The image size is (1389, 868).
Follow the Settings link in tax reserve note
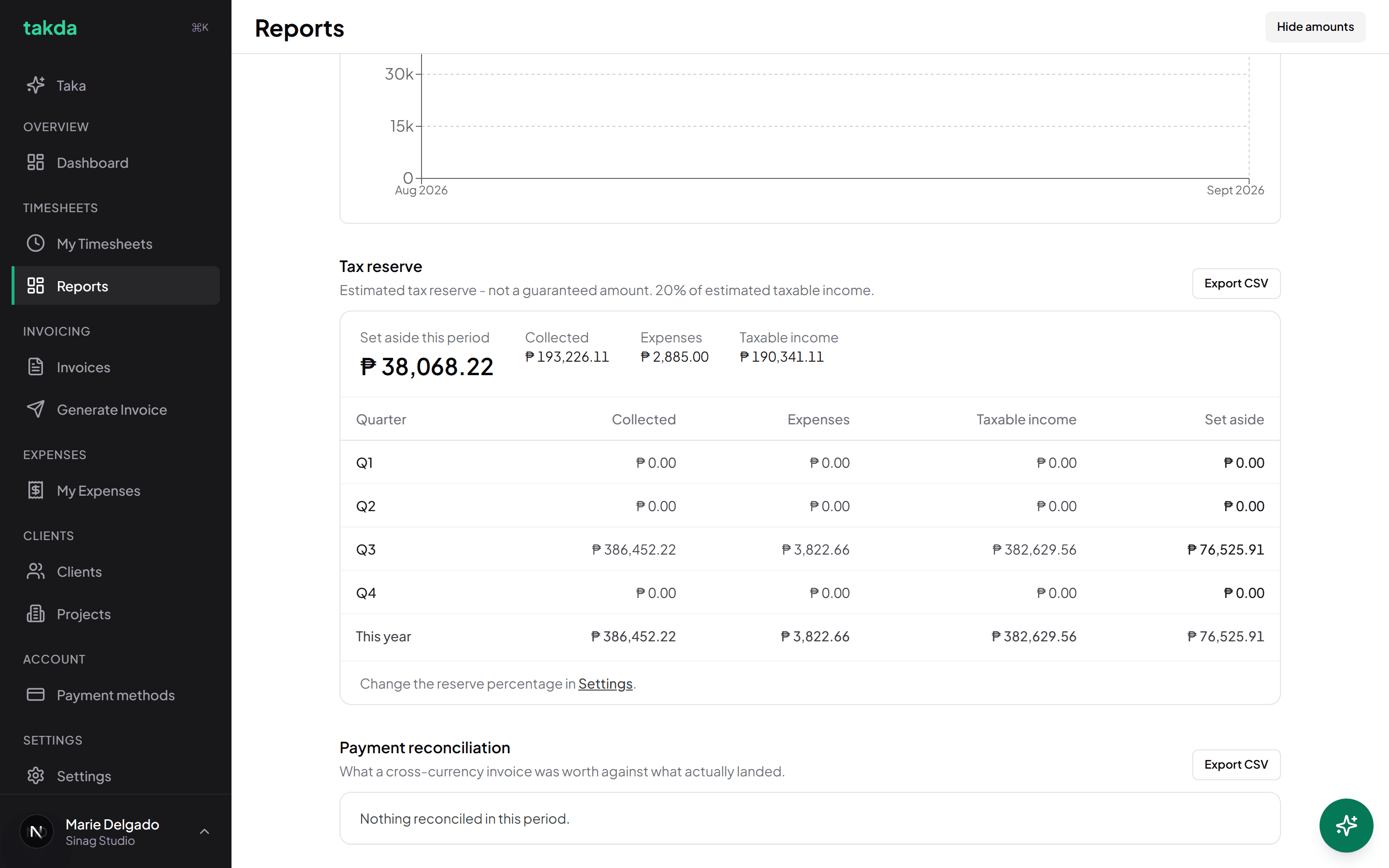click(x=605, y=684)
